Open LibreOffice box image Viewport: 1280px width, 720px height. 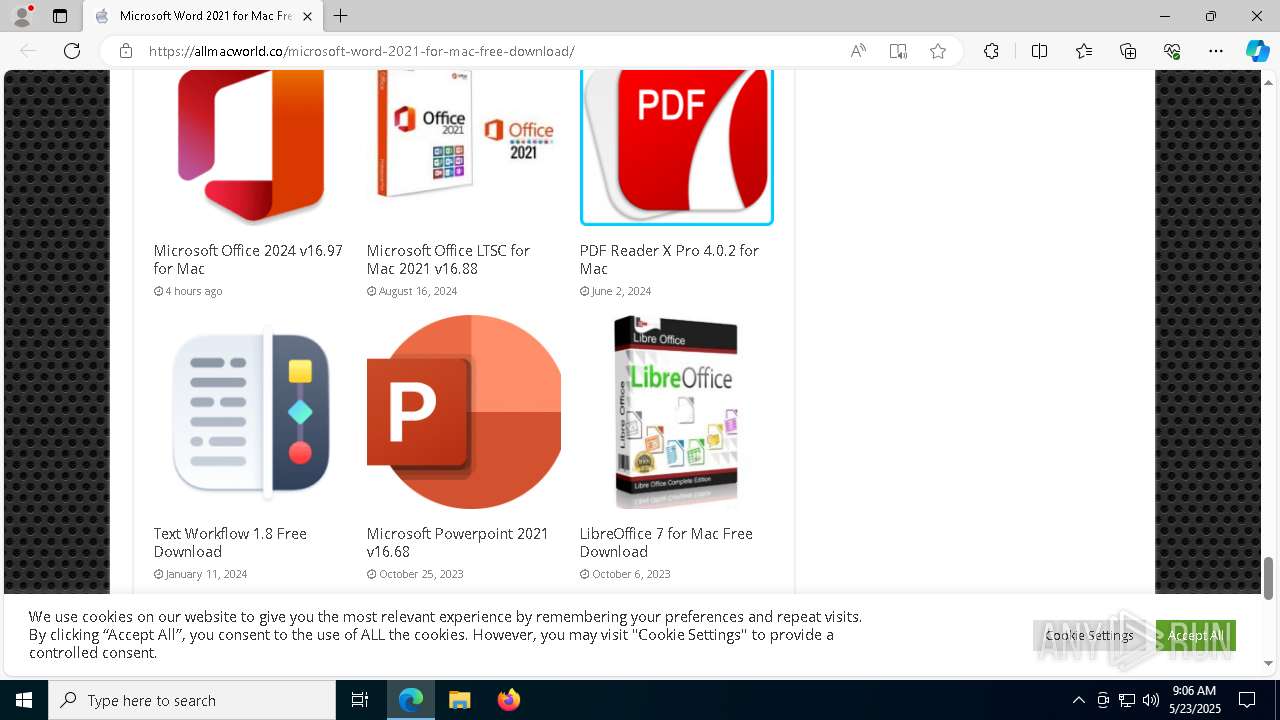[x=677, y=412]
